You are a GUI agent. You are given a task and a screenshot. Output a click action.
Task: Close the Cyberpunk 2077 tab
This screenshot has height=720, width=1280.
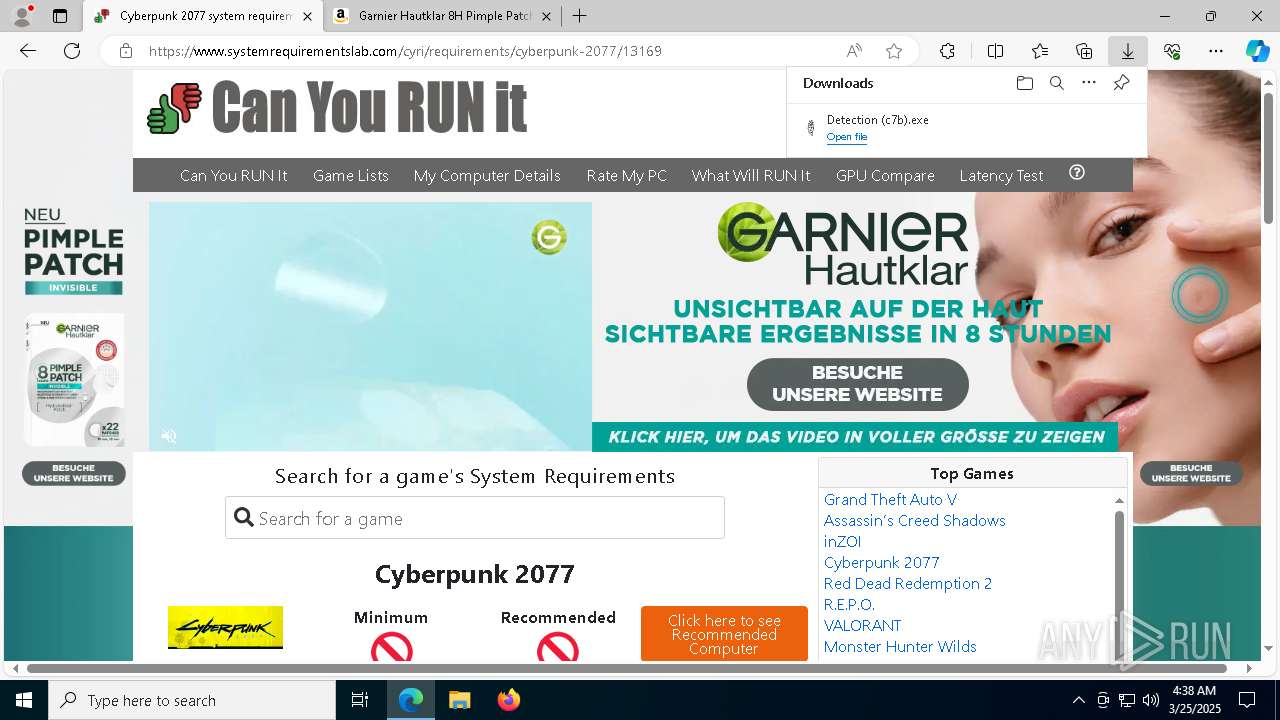(x=307, y=16)
